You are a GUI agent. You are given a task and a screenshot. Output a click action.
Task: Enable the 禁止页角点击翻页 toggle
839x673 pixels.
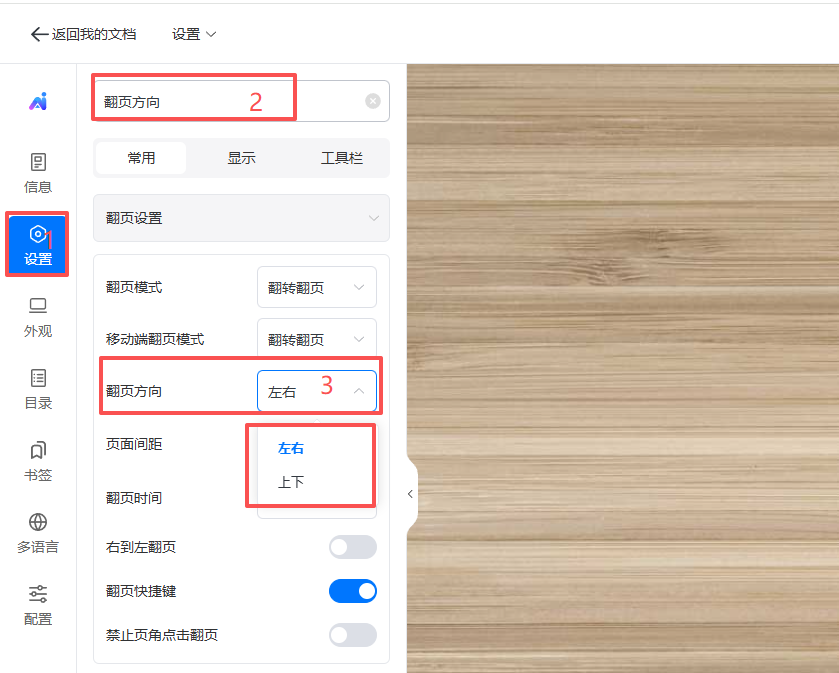353,635
